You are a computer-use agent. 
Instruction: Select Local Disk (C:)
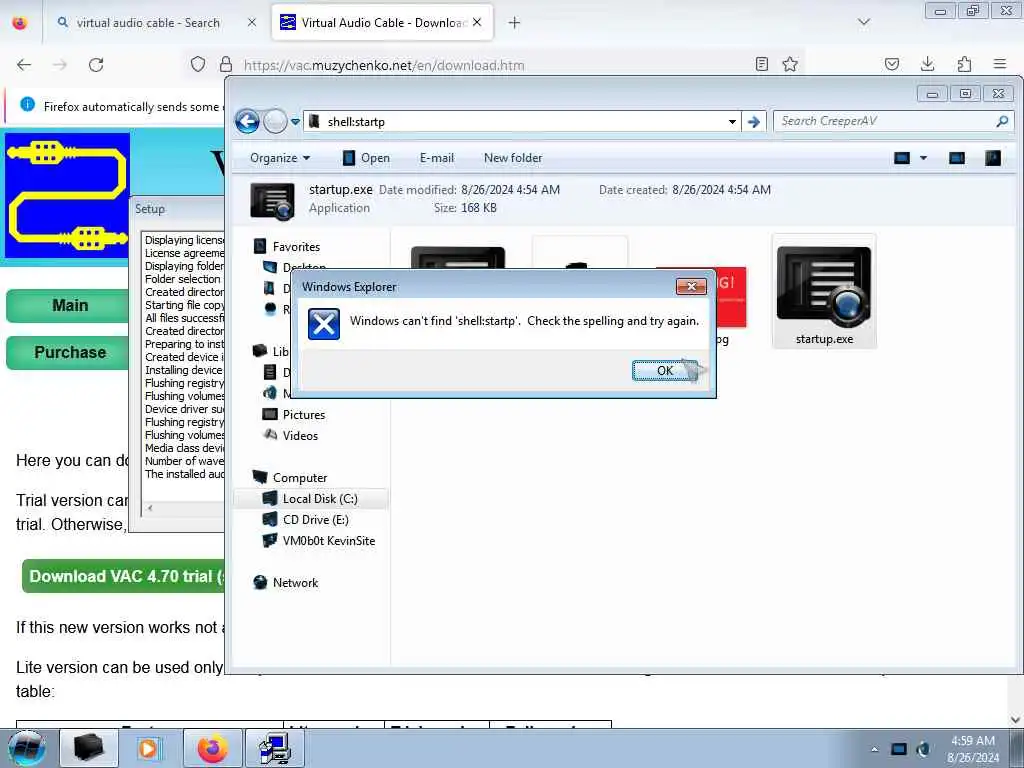coord(310,499)
